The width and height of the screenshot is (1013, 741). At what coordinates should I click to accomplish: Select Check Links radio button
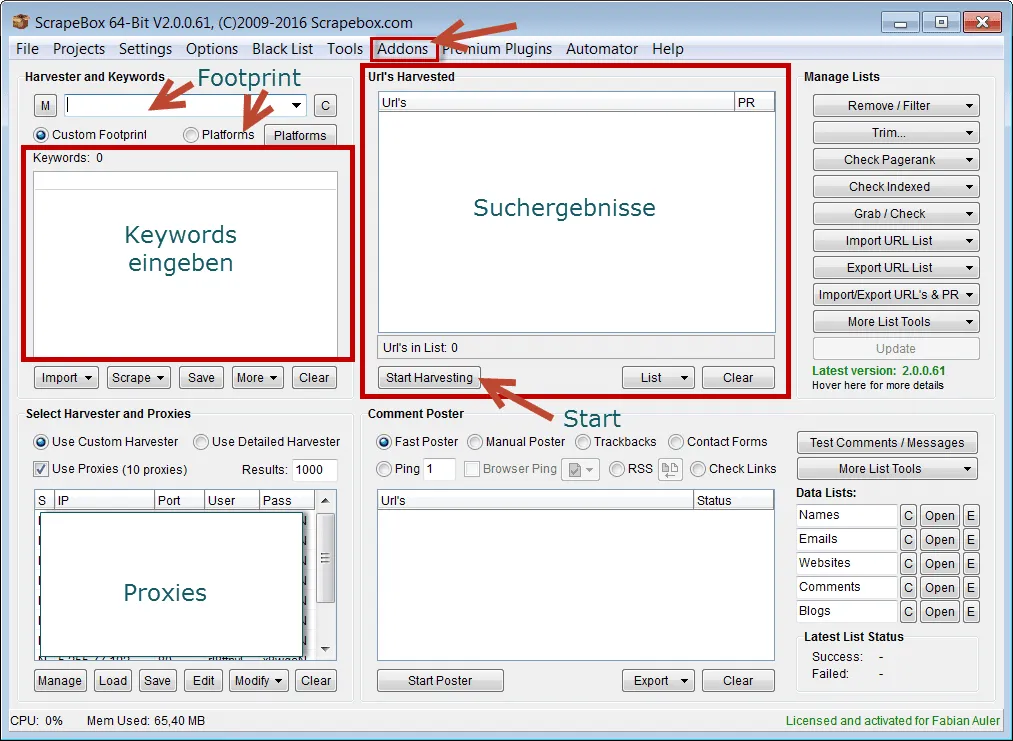[698, 469]
